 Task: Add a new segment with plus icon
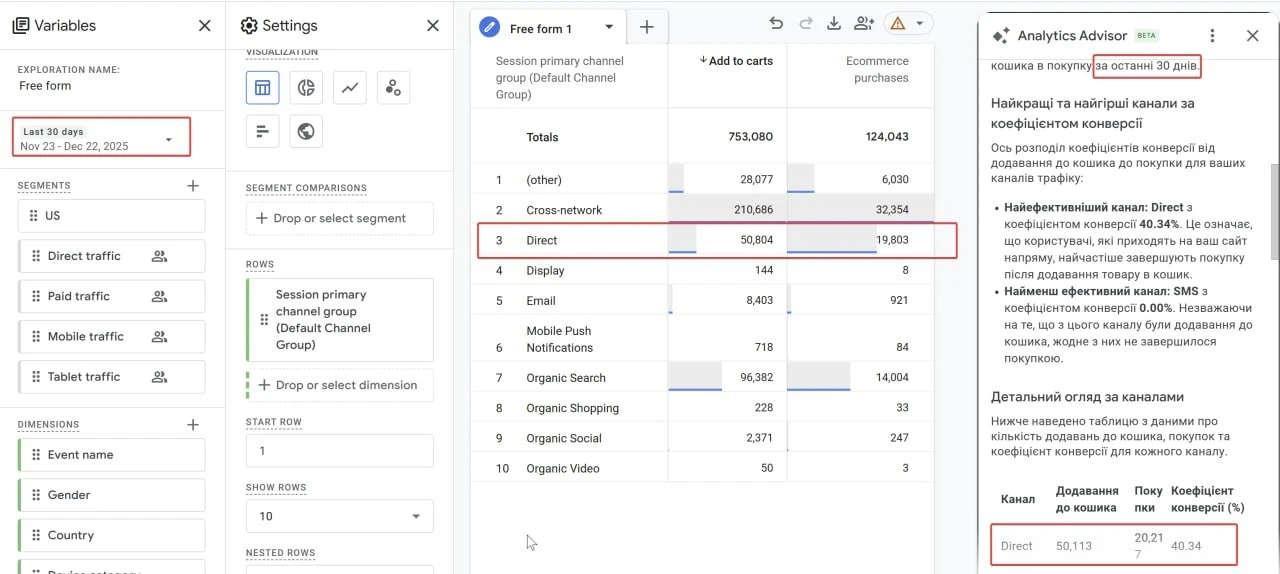point(193,186)
